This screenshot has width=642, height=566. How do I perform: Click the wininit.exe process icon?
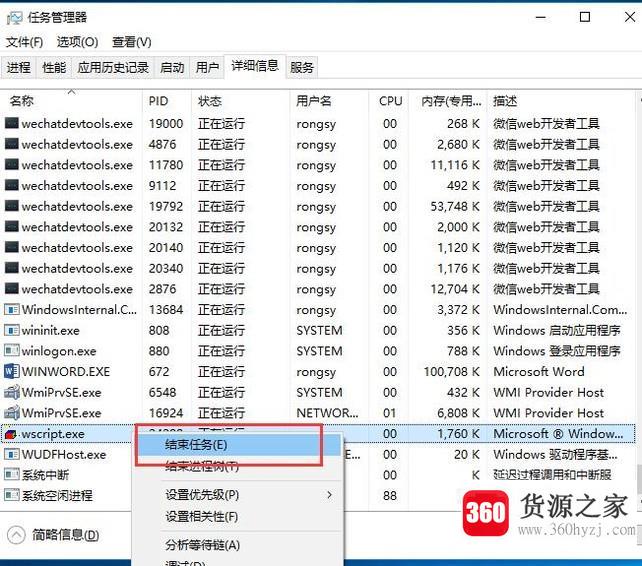click(11, 330)
